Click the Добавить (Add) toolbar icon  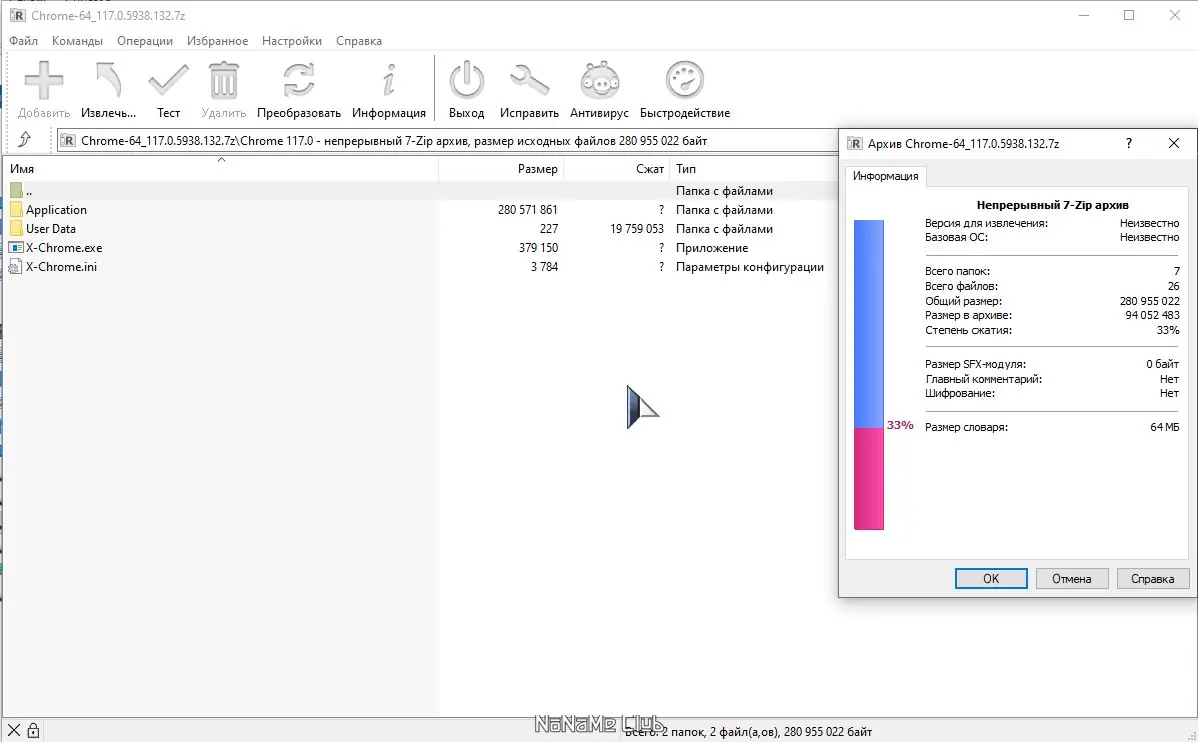(x=42, y=80)
